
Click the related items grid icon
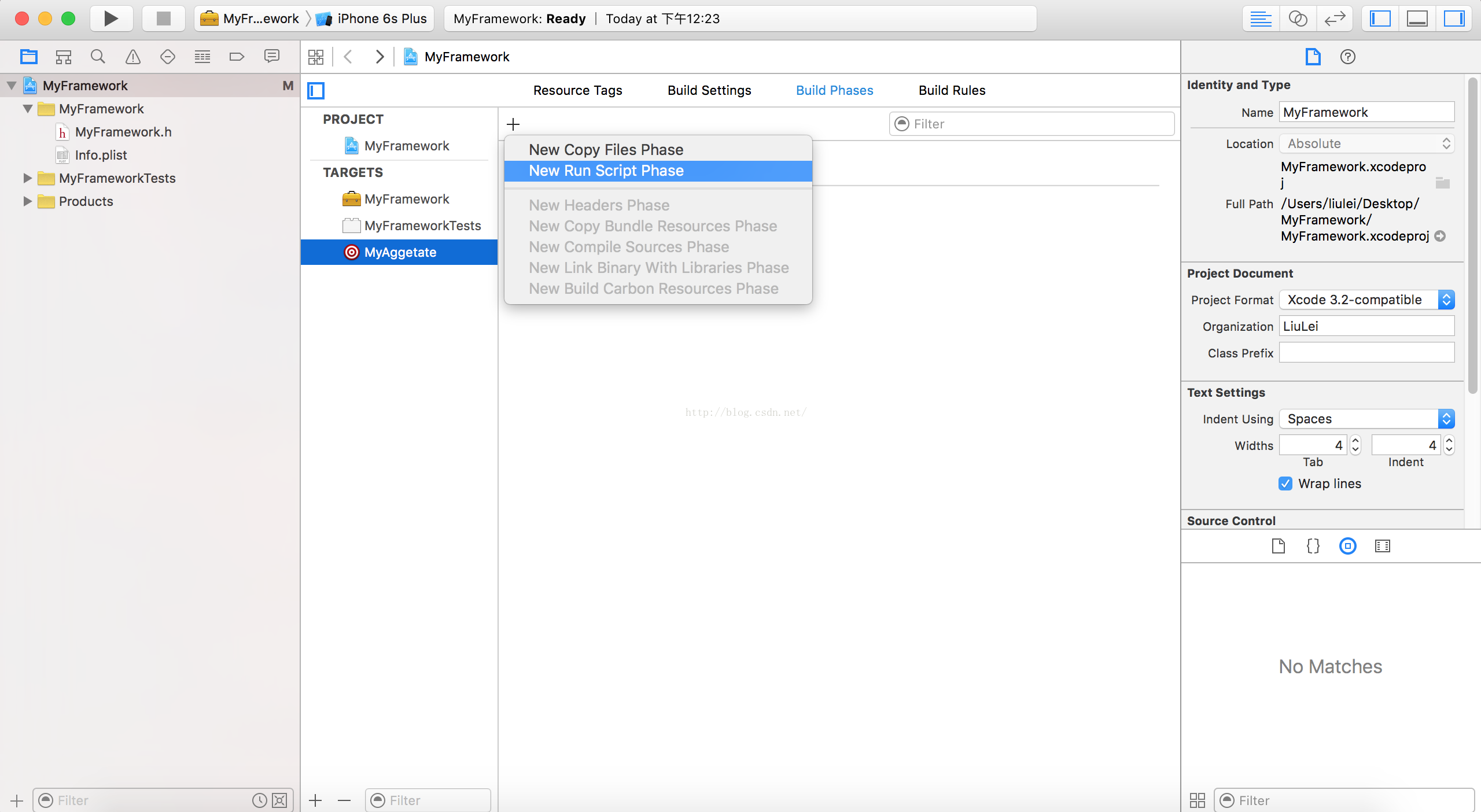click(x=316, y=57)
